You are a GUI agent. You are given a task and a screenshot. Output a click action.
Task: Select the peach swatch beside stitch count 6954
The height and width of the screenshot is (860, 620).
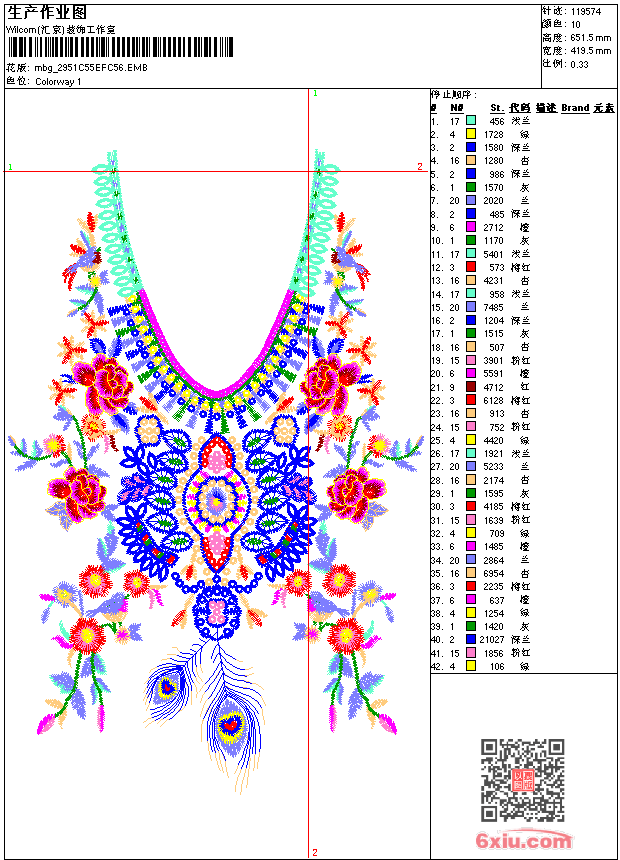click(x=471, y=573)
